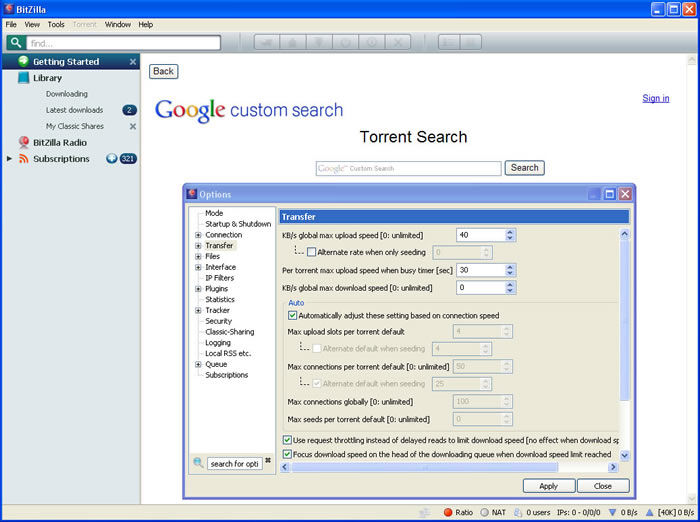700x522 pixels.
Task: Expand the Queue options node
Action: point(198,364)
